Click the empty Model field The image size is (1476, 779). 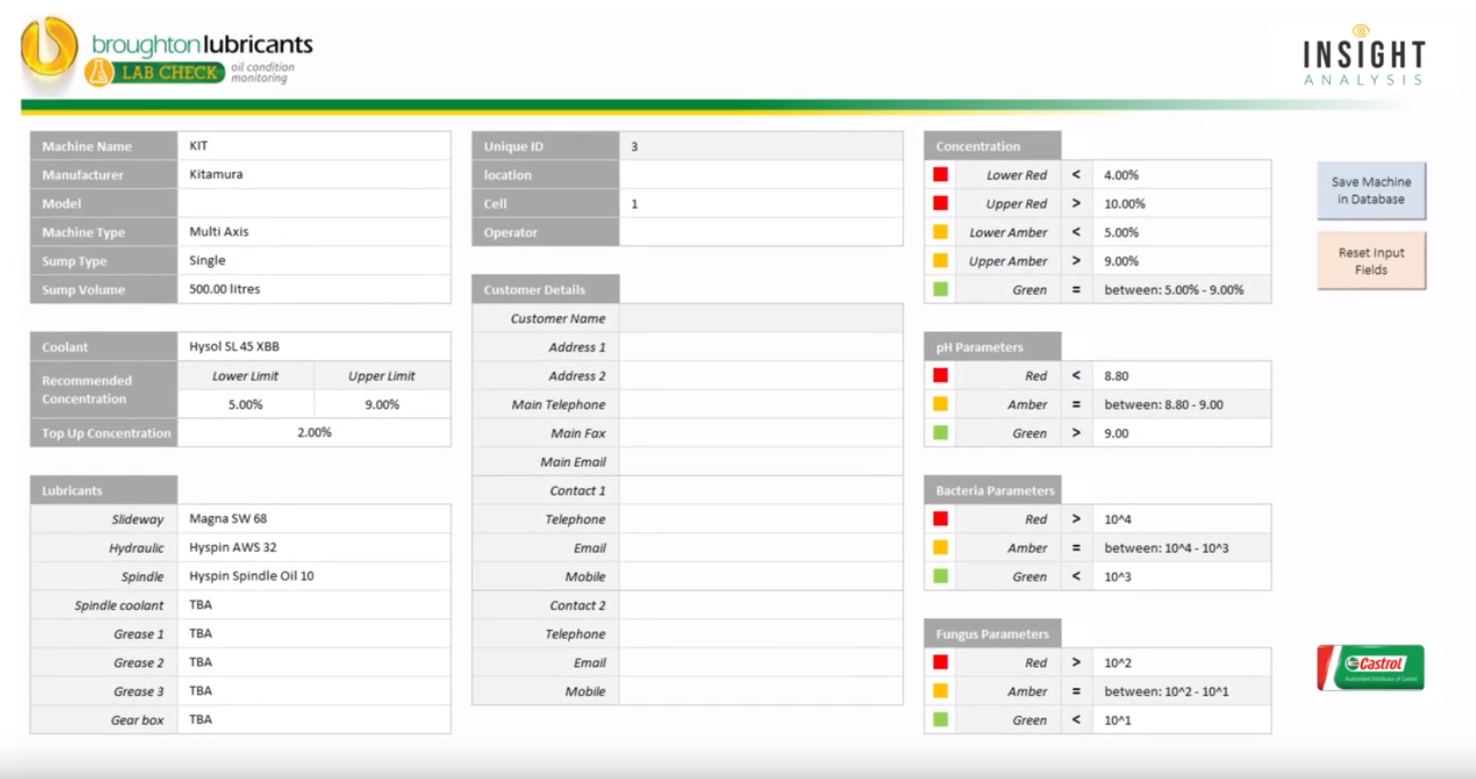(x=314, y=203)
